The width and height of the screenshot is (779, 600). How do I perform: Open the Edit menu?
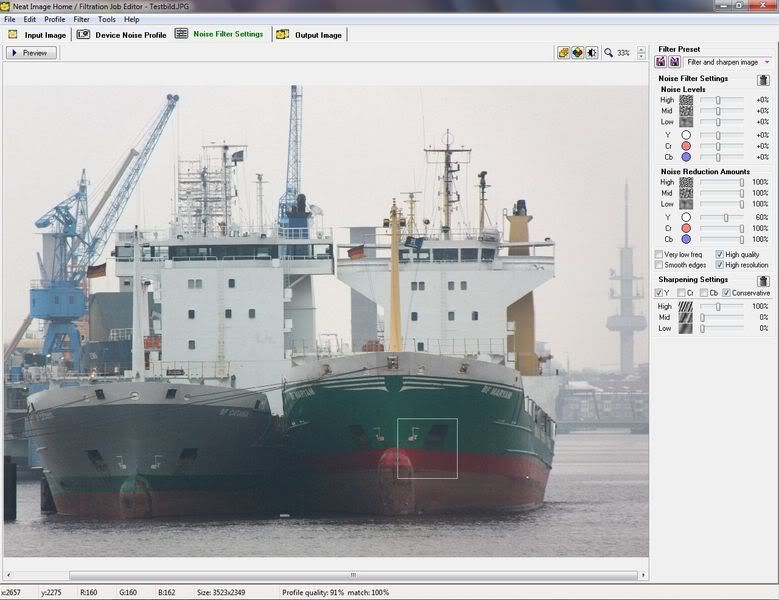pos(29,19)
